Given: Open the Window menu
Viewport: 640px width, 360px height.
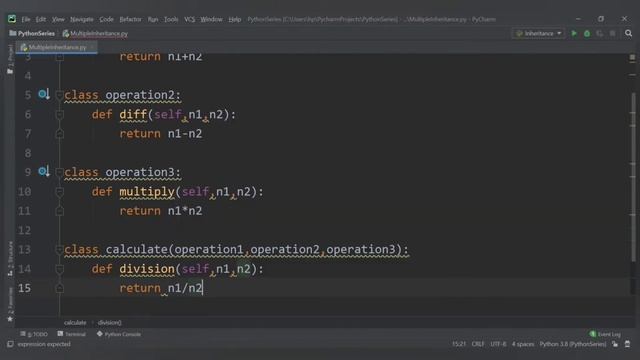Looking at the screenshot, I should [211, 19].
